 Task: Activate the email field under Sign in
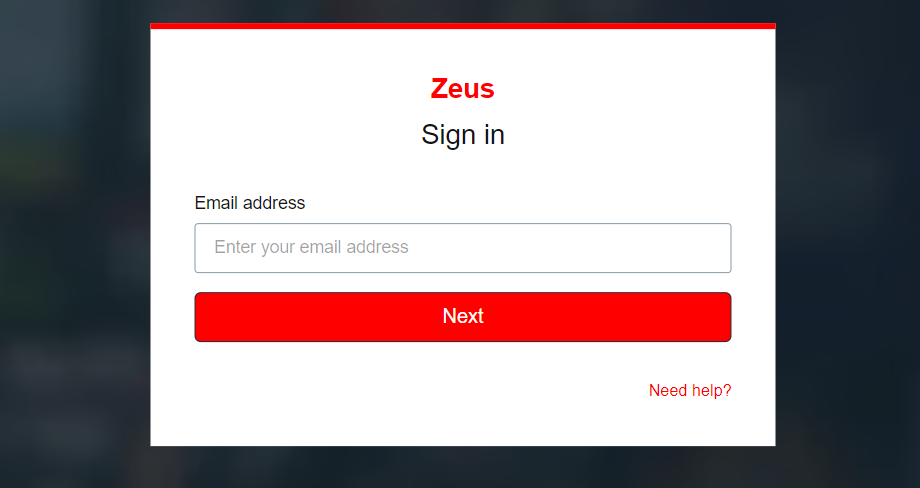pyautogui.click(x=462, y=248)
